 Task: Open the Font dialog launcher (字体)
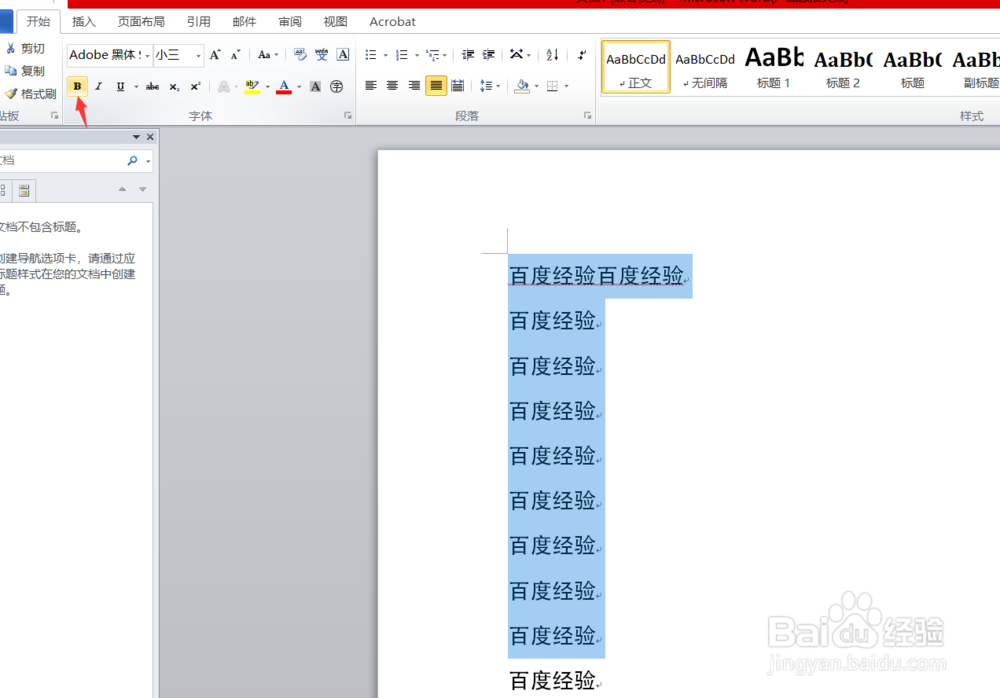348,115
